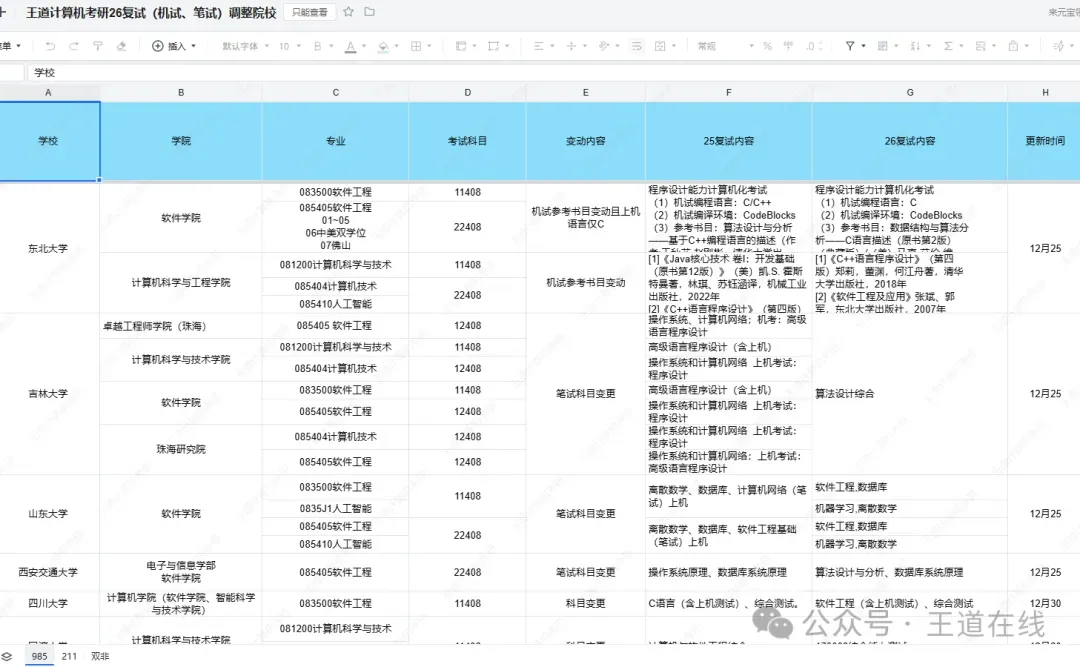Click the merge cells icon
1080x667 pixels.
(660, 46)
